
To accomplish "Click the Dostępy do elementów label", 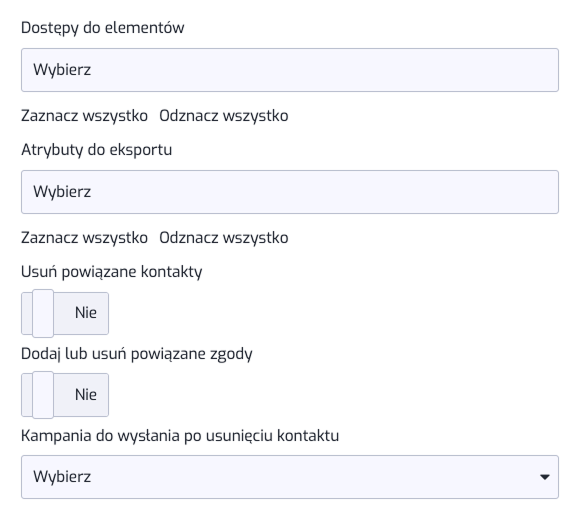I will tap(102, 28).
